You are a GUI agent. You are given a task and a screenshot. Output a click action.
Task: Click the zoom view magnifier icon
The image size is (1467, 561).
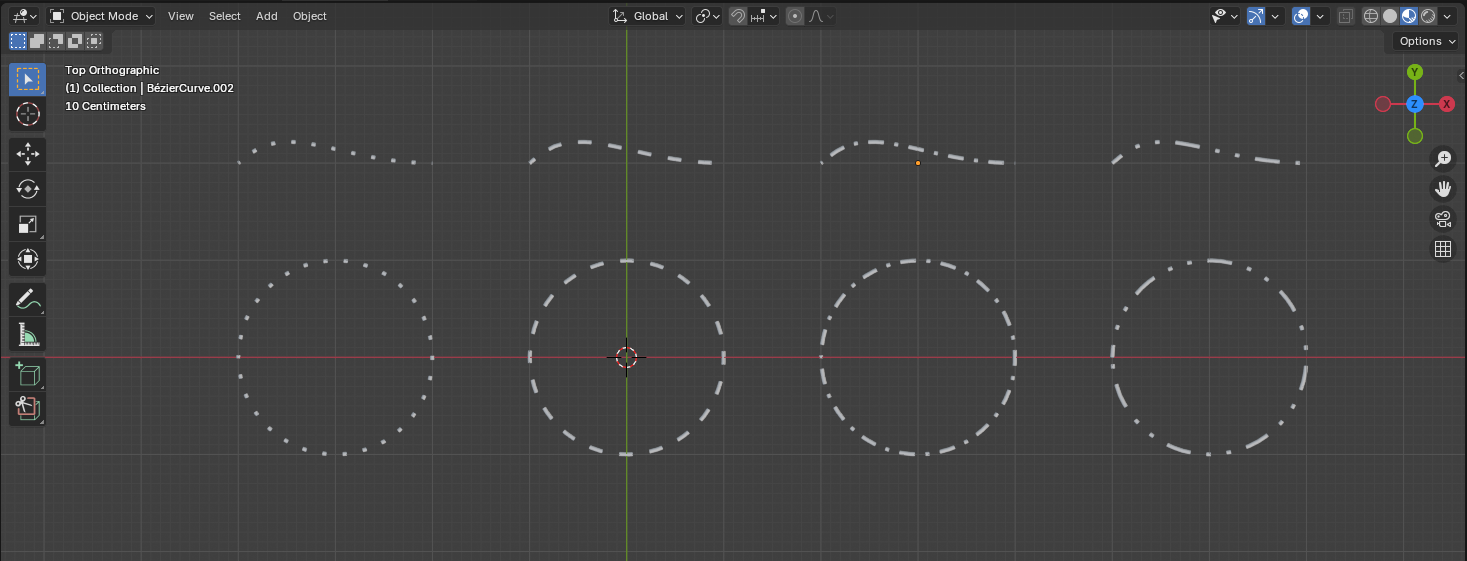(x=1443, y=158)
